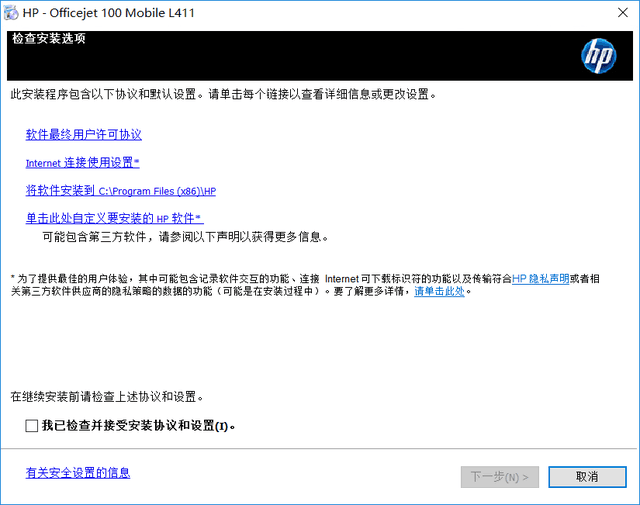Click the 可能包含第三方软件 note text
The height and width of the screenshot is (505, 640).
click(x=185, y=237)
